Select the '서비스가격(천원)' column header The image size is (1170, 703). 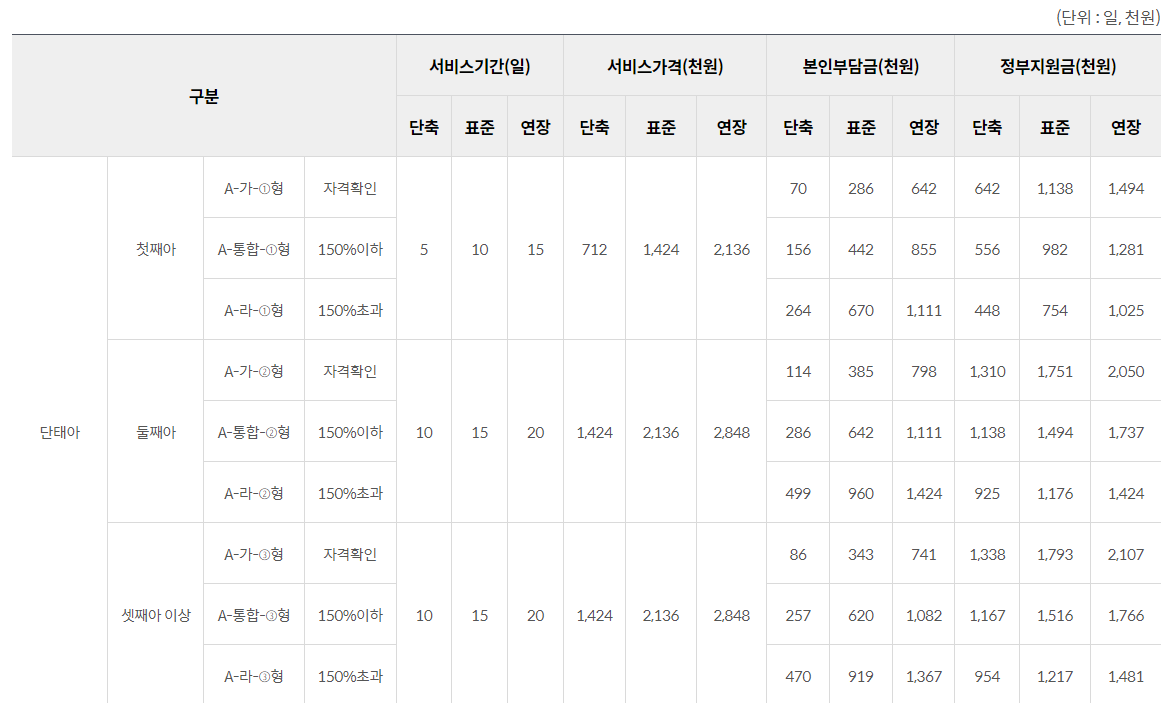pyautogui.click(x=665, y=66)
